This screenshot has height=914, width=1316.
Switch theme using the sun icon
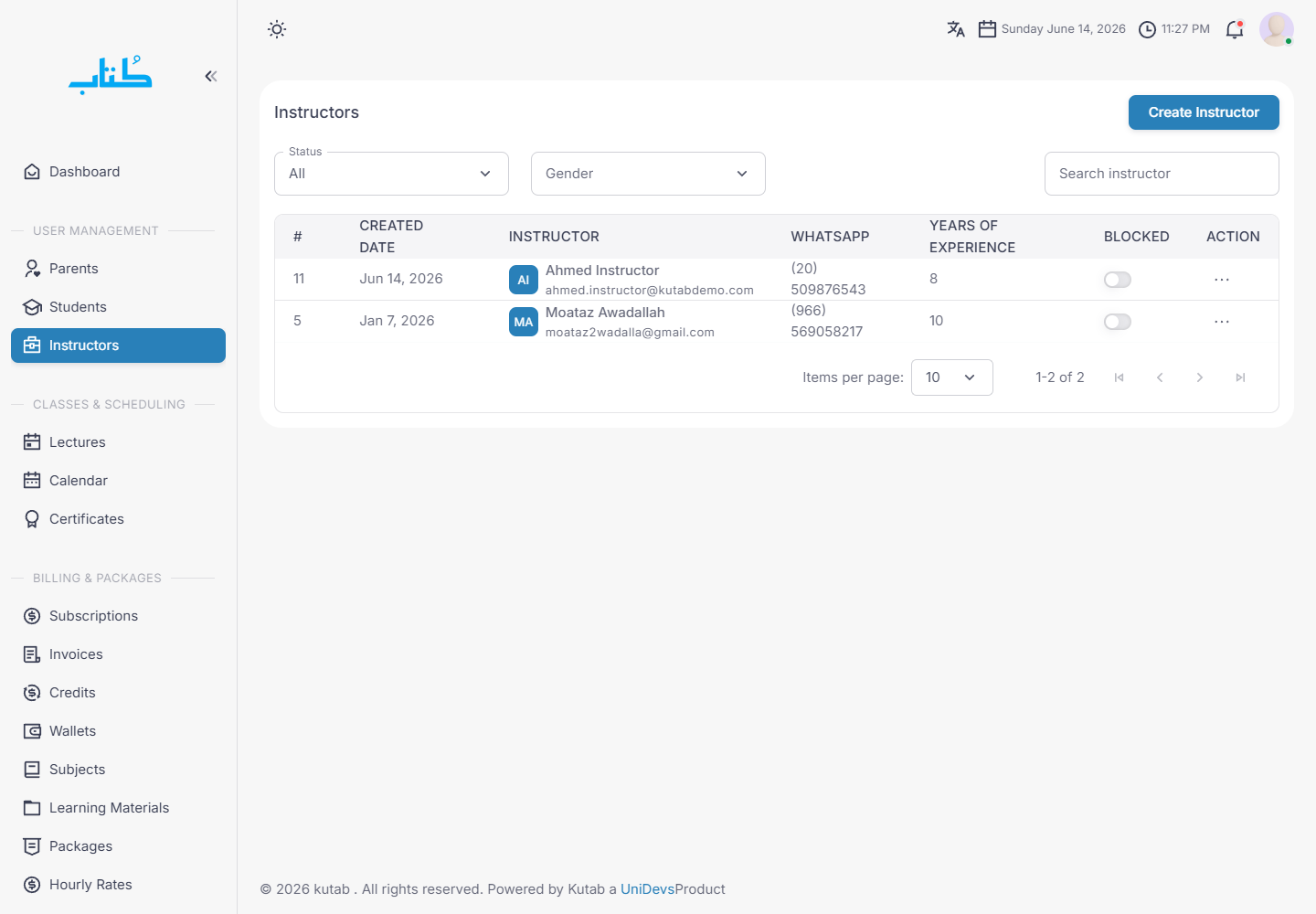(x=277, y=29)
